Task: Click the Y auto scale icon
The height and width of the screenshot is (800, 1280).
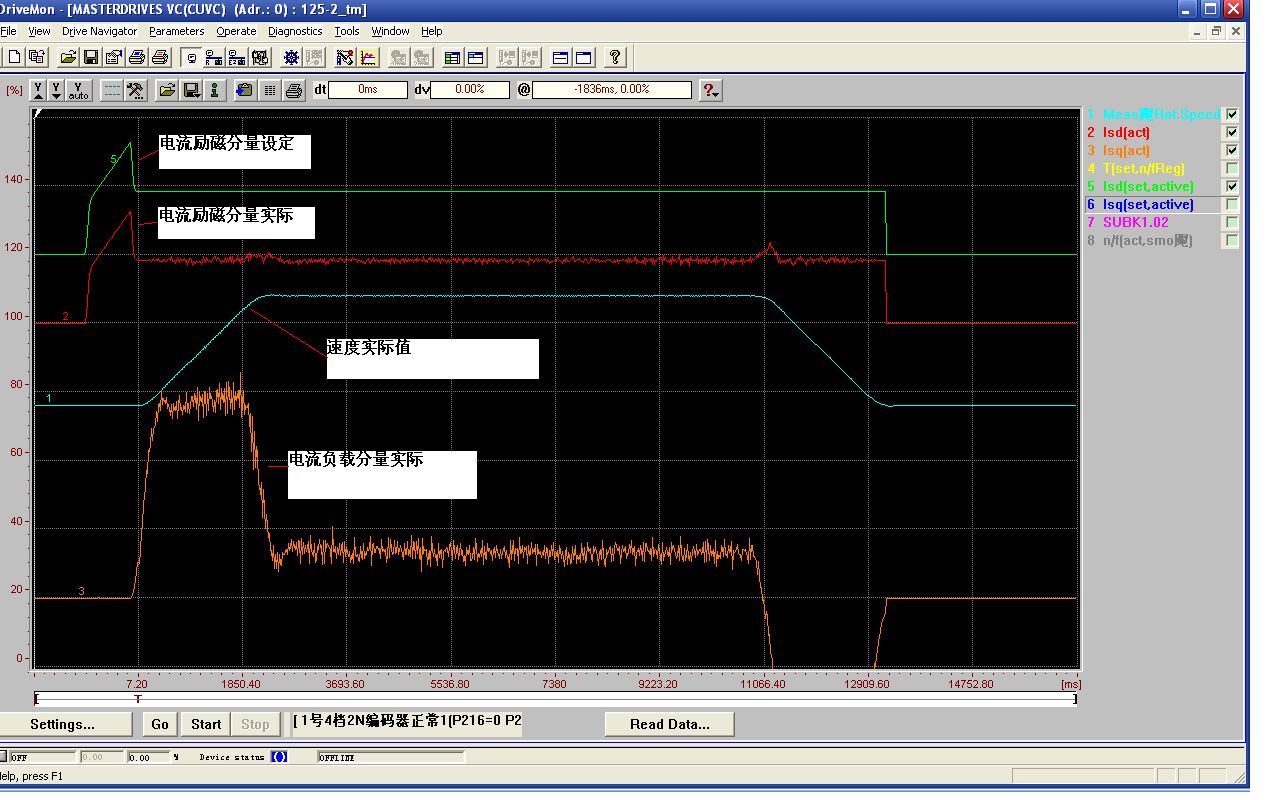Action: 78,90
